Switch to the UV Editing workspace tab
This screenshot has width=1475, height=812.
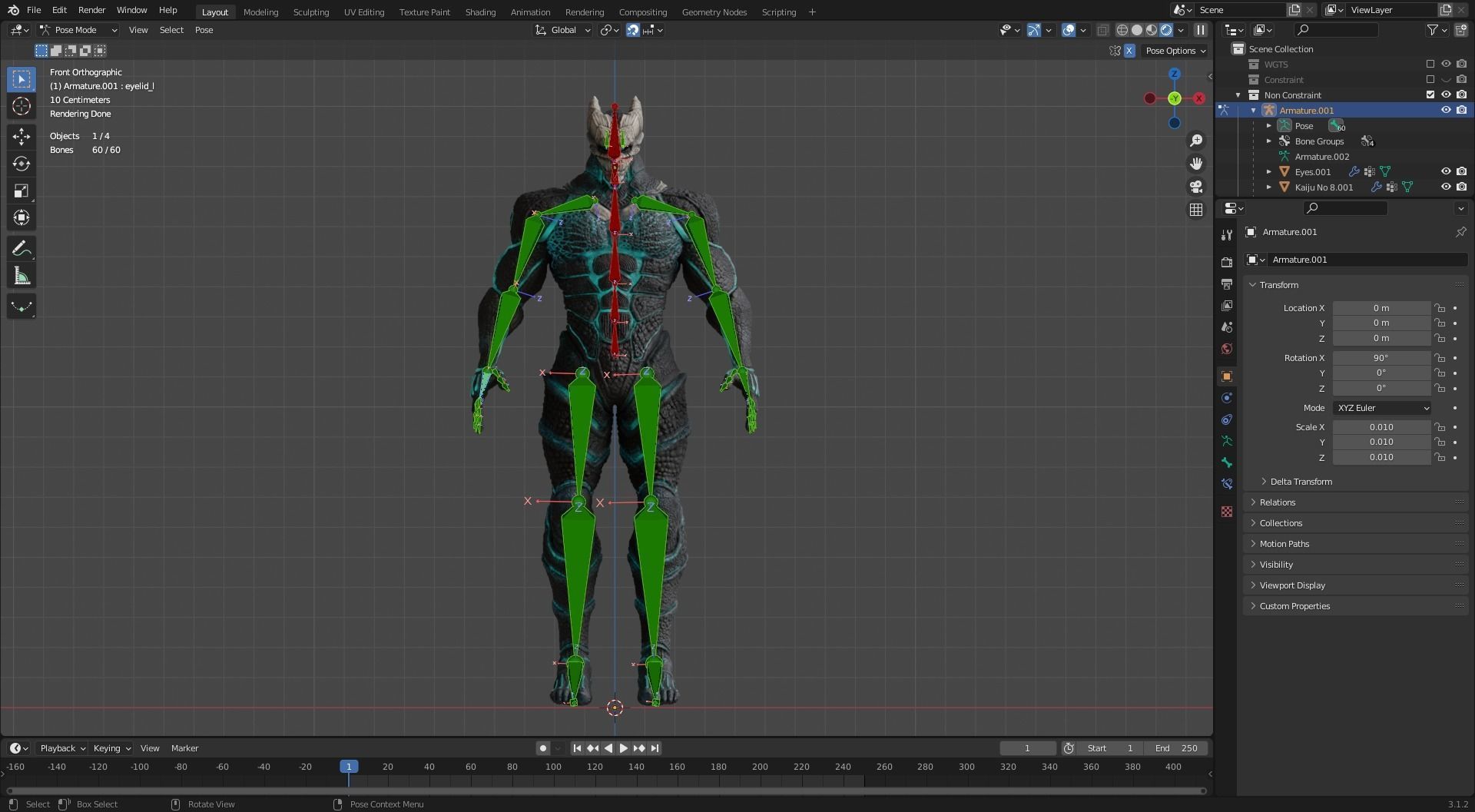(364, 12)
